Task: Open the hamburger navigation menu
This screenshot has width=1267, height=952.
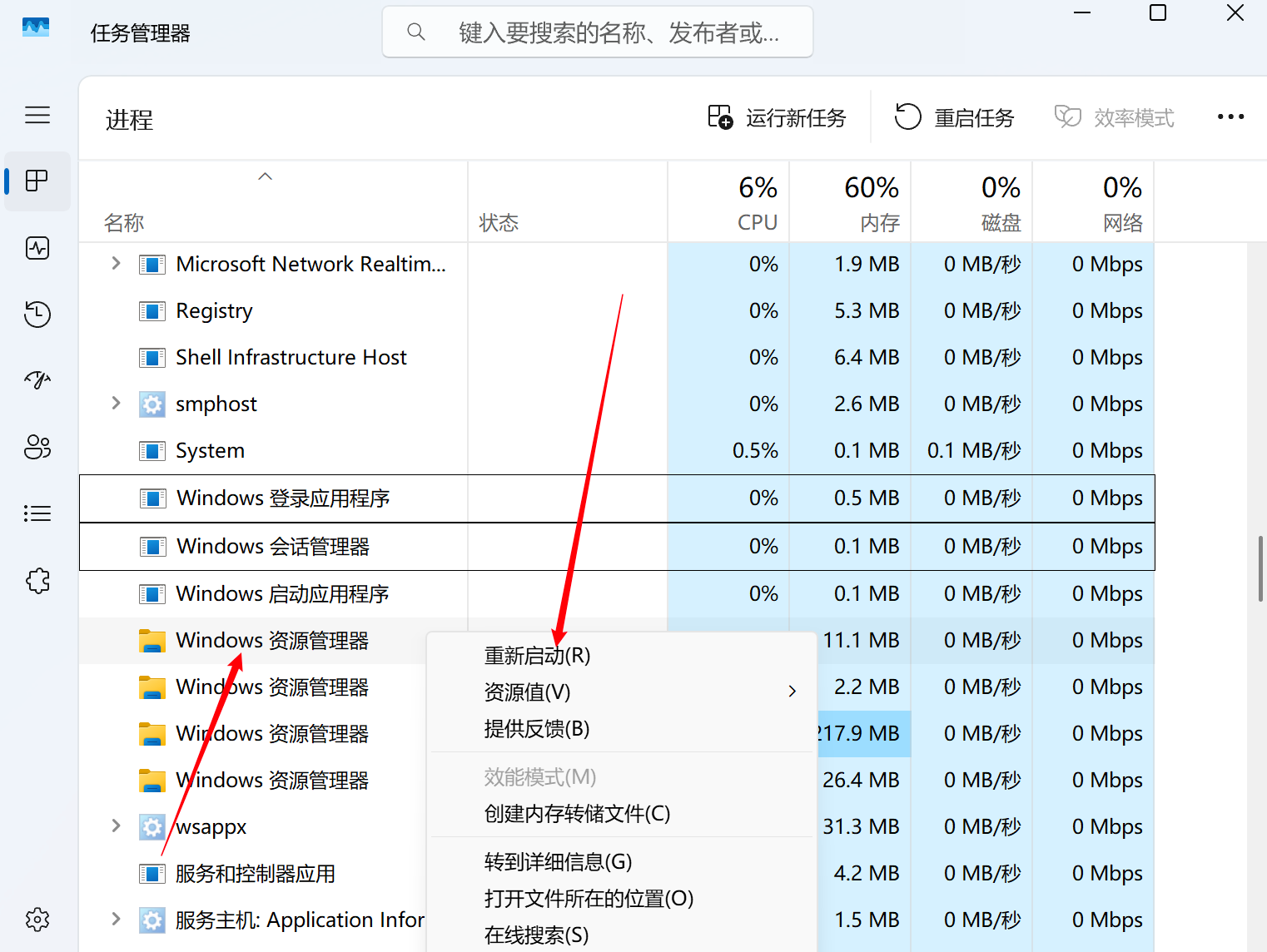Action: point(37,115)
